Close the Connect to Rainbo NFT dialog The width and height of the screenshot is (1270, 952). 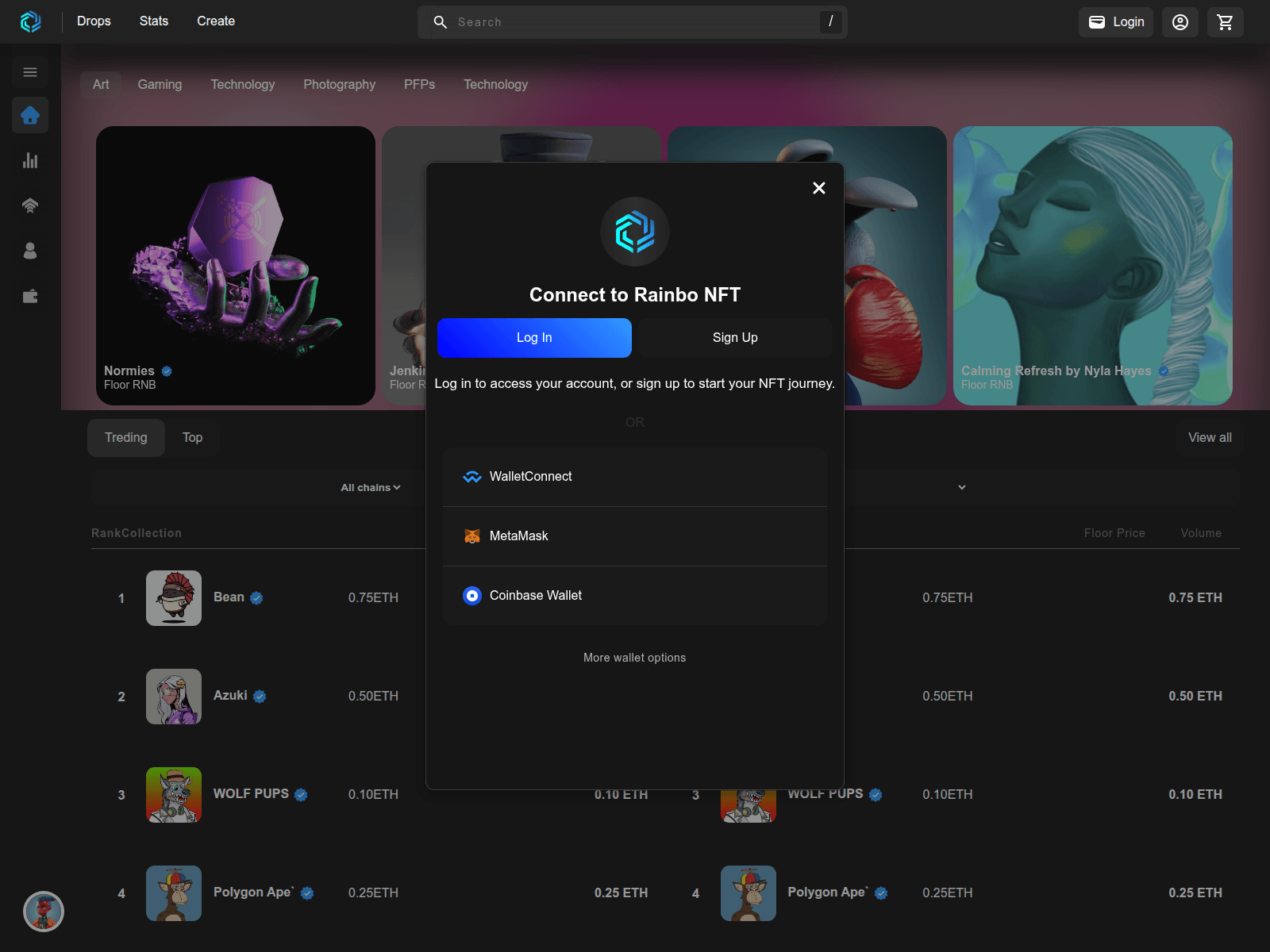tap(819, 188)
